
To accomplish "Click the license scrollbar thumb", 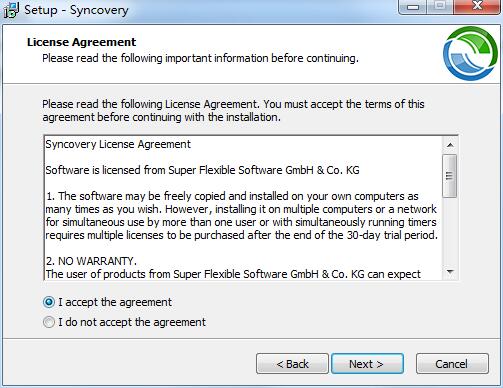I will (450, 176).
